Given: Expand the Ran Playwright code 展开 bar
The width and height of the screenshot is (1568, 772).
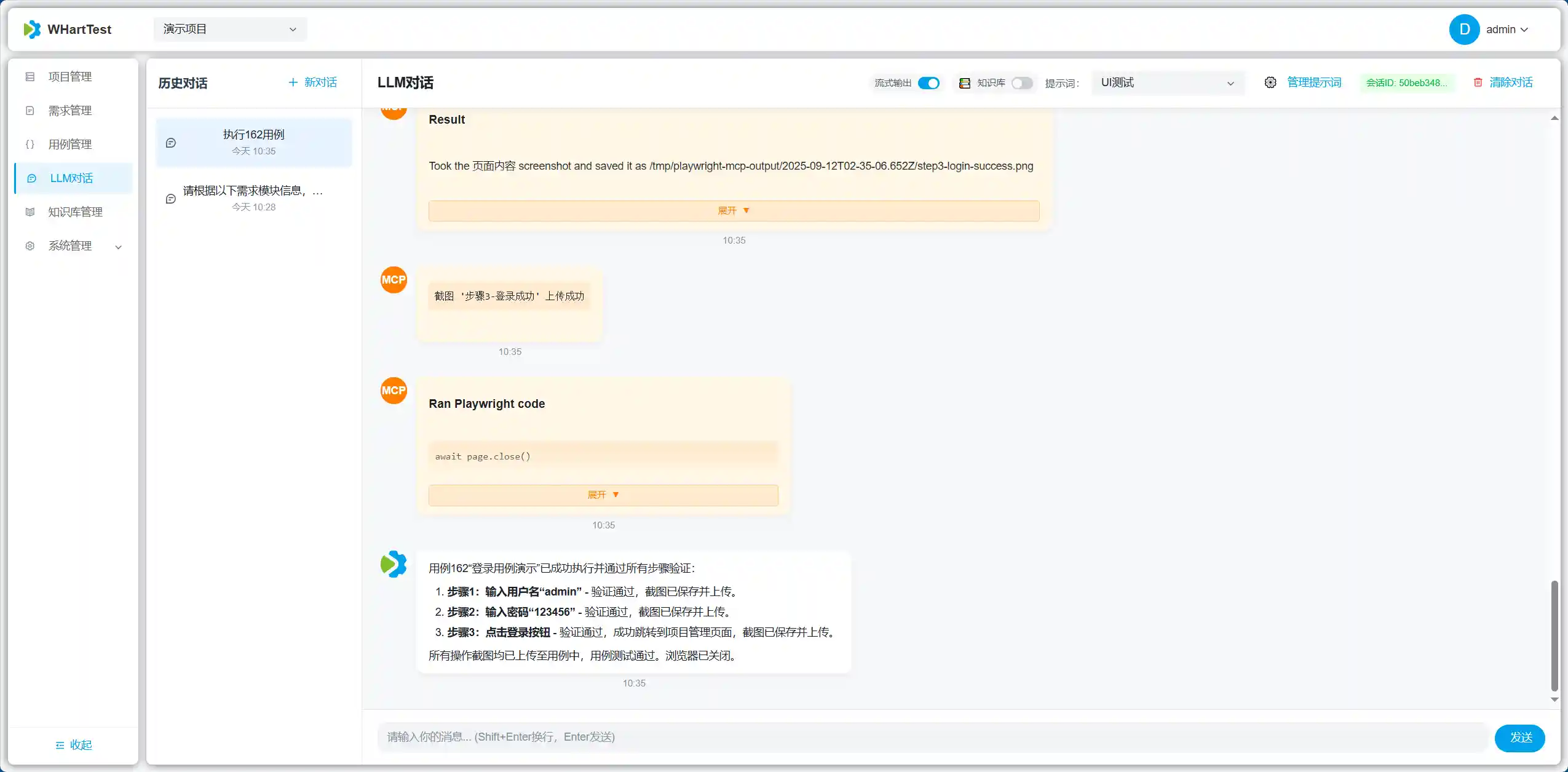Looking at the screenshot, I should pos(603,495).
